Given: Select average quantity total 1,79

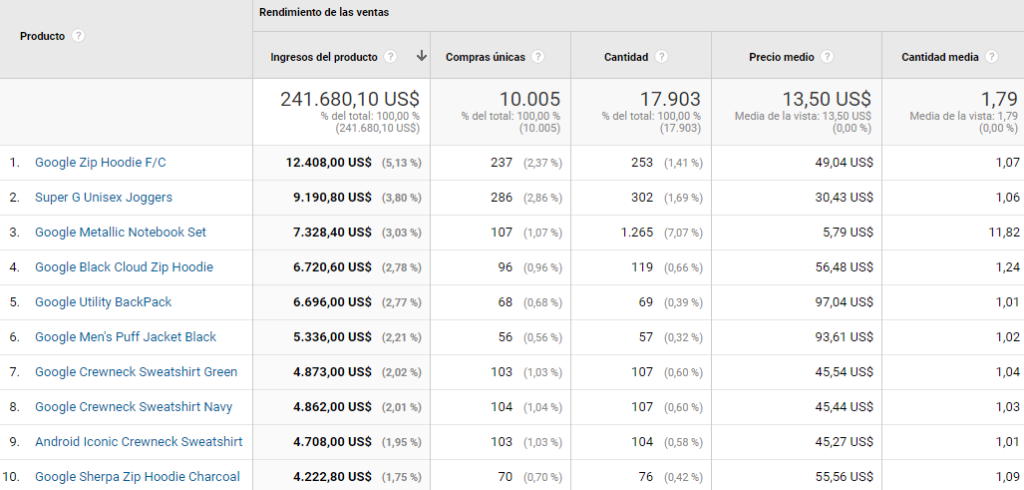Looking at the screenshot, I should [x=1002, y=99].
